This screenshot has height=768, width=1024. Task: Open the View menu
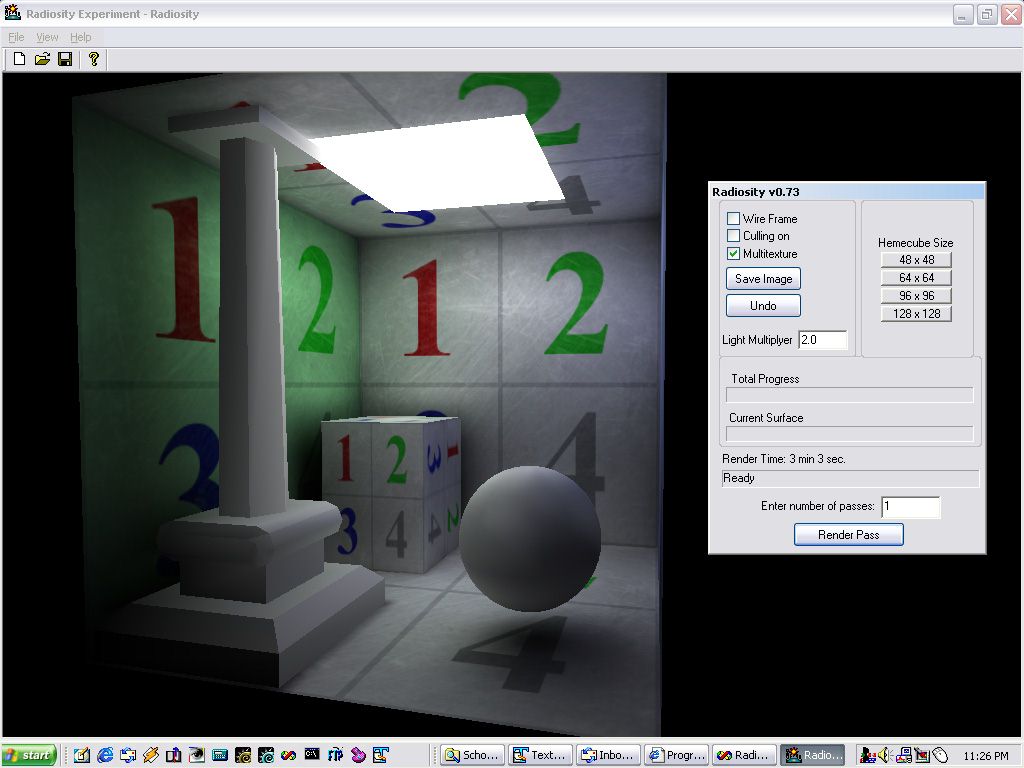point(47,37)
